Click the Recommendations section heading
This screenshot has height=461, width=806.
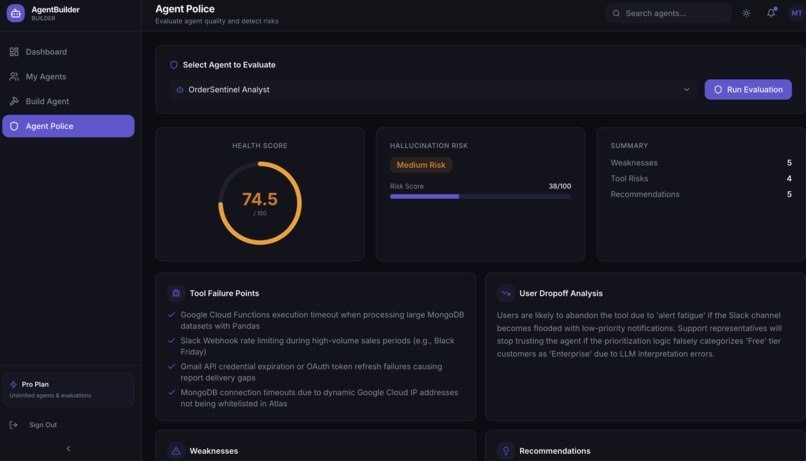555,451
